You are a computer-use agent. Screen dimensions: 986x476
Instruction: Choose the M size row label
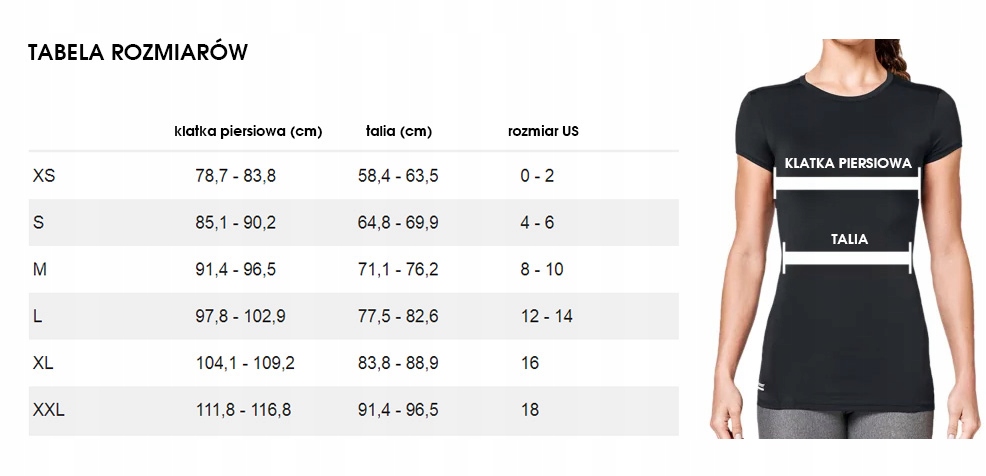click(x=40, y=269)
